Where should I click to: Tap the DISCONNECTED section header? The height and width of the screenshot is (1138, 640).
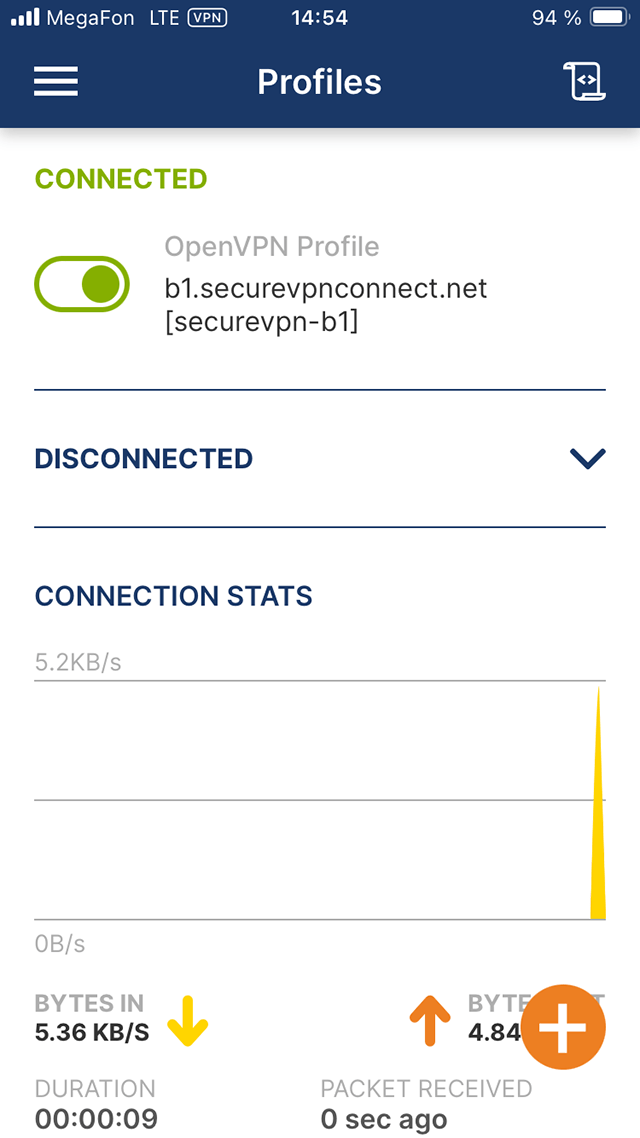coord(144,459)
